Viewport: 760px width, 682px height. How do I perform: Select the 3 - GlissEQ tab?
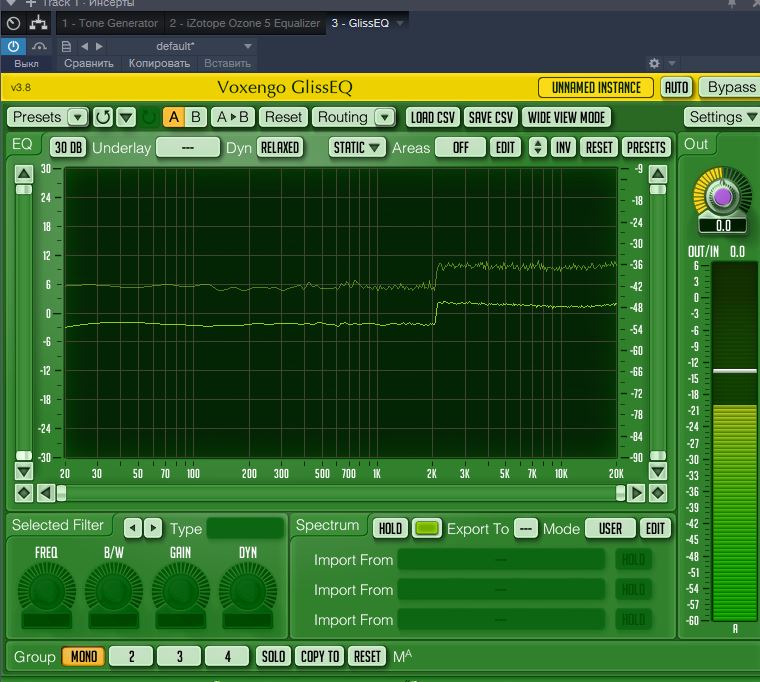360,23
